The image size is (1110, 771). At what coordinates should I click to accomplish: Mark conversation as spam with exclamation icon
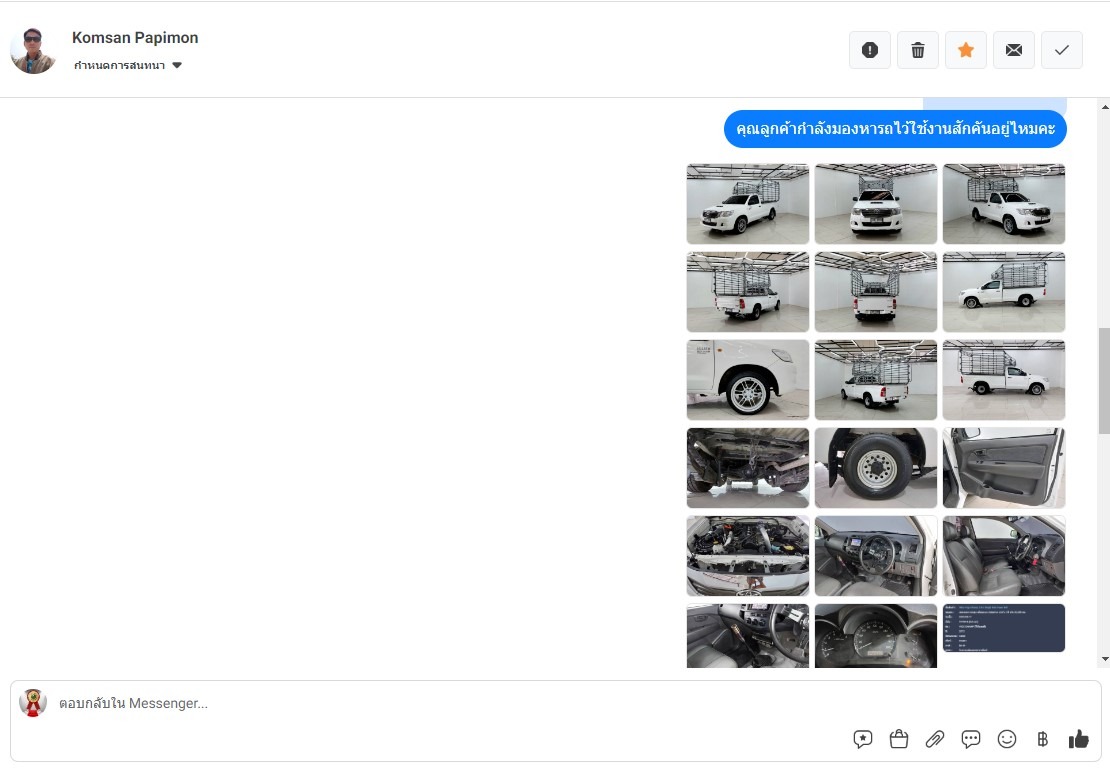(x=869, y=50)
